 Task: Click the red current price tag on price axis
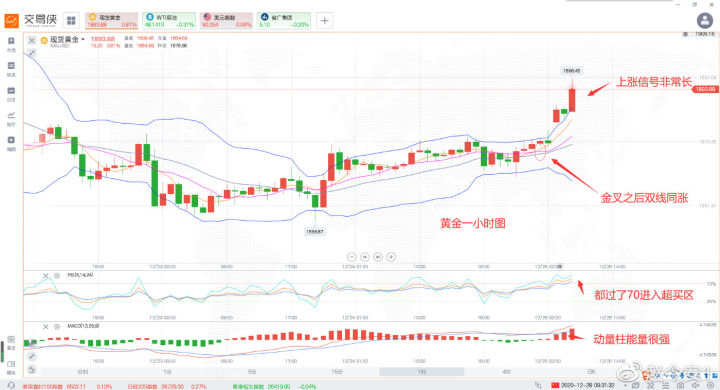coord(705,89)
